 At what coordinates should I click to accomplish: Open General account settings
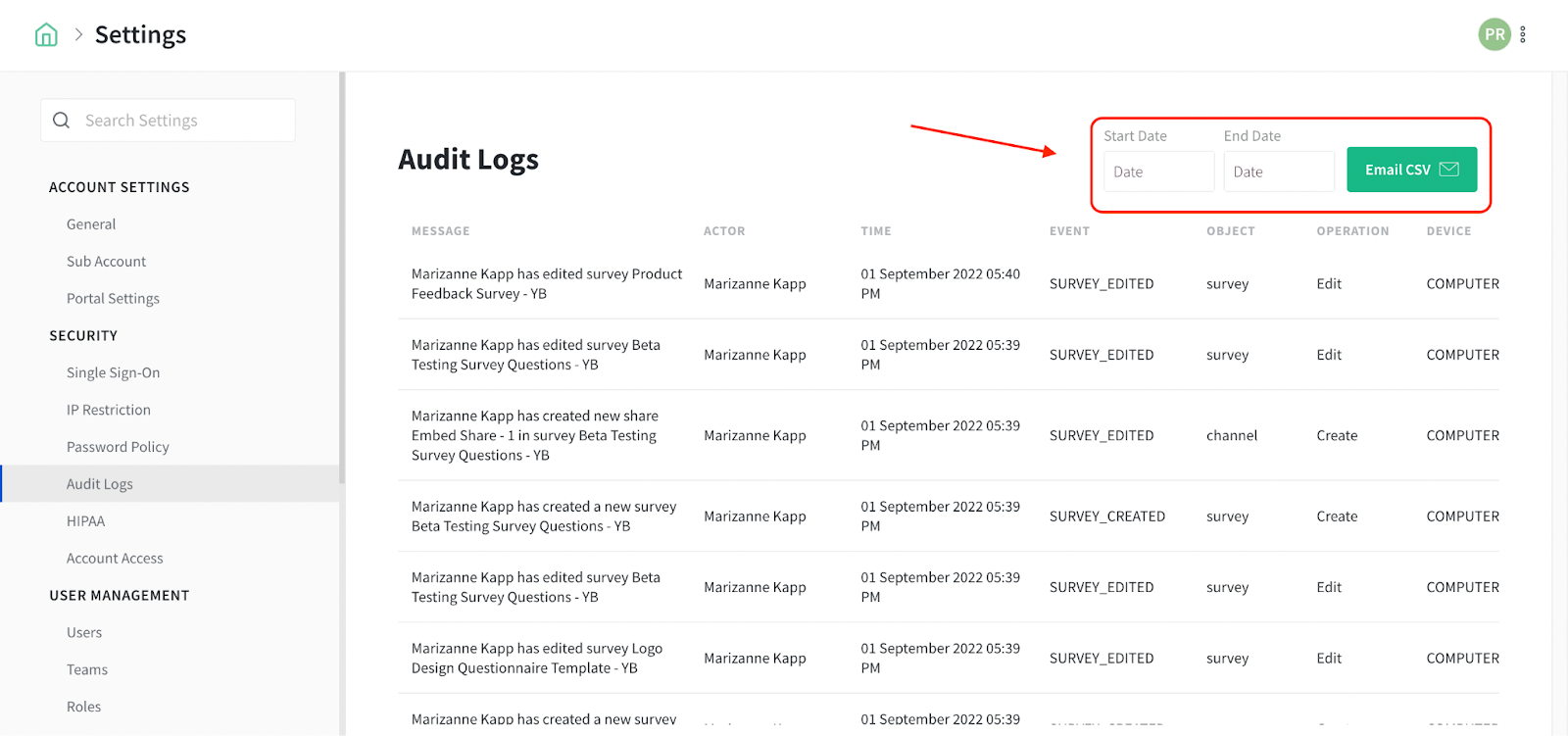(x=91, y=224)
